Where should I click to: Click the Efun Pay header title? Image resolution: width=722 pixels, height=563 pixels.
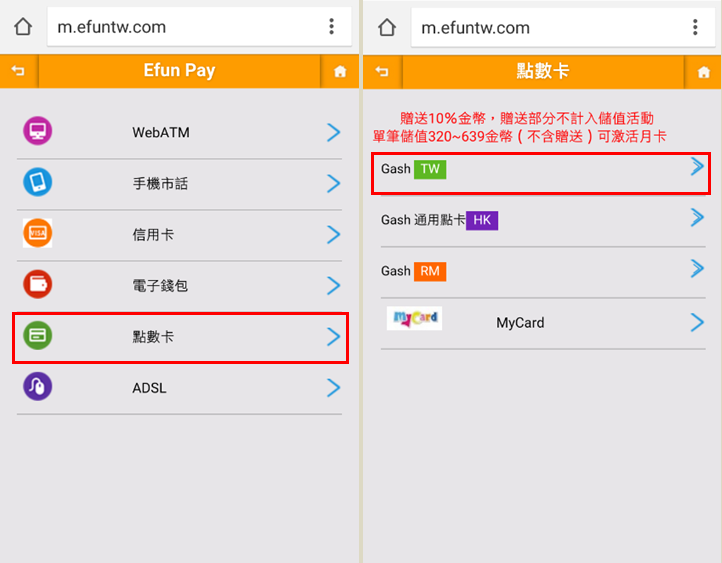point(179,70)
